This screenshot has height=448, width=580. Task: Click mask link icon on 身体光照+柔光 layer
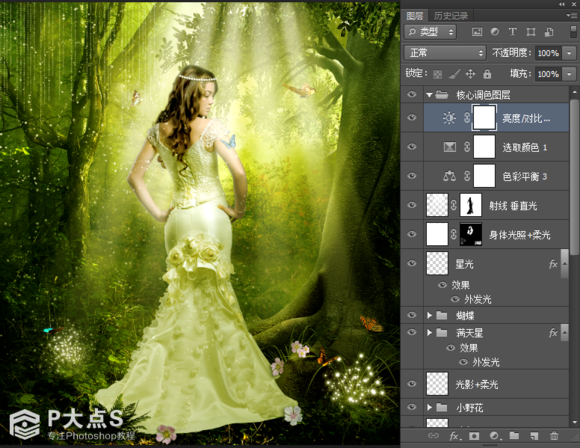(454, 234)
